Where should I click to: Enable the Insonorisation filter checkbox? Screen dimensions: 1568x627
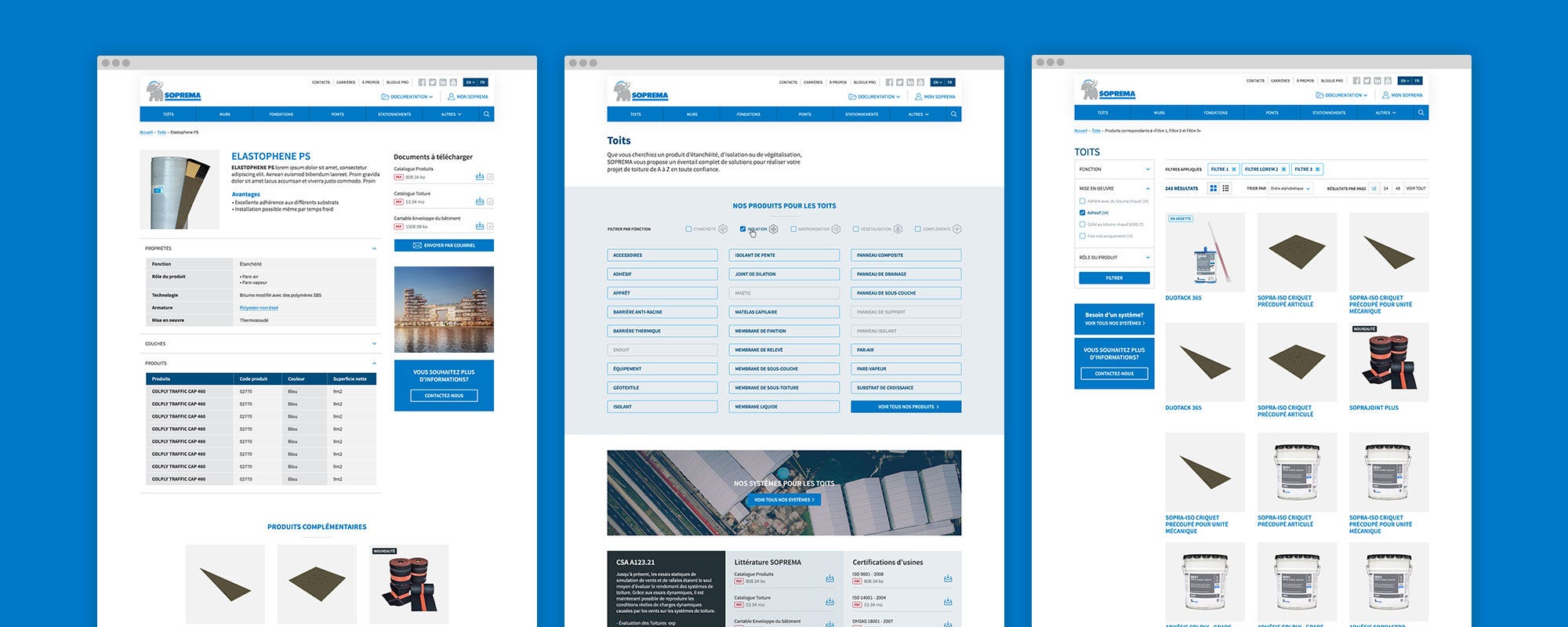point(793,229)
